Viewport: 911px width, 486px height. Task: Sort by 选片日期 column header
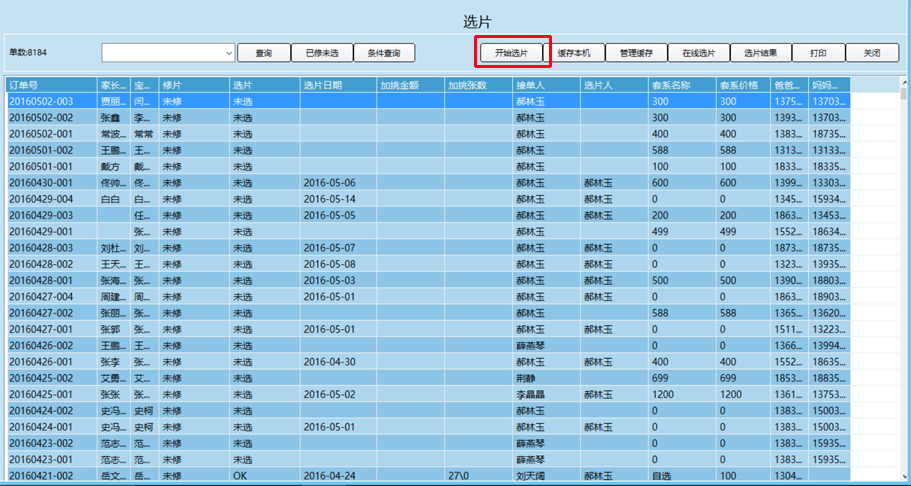coord(338,85)
